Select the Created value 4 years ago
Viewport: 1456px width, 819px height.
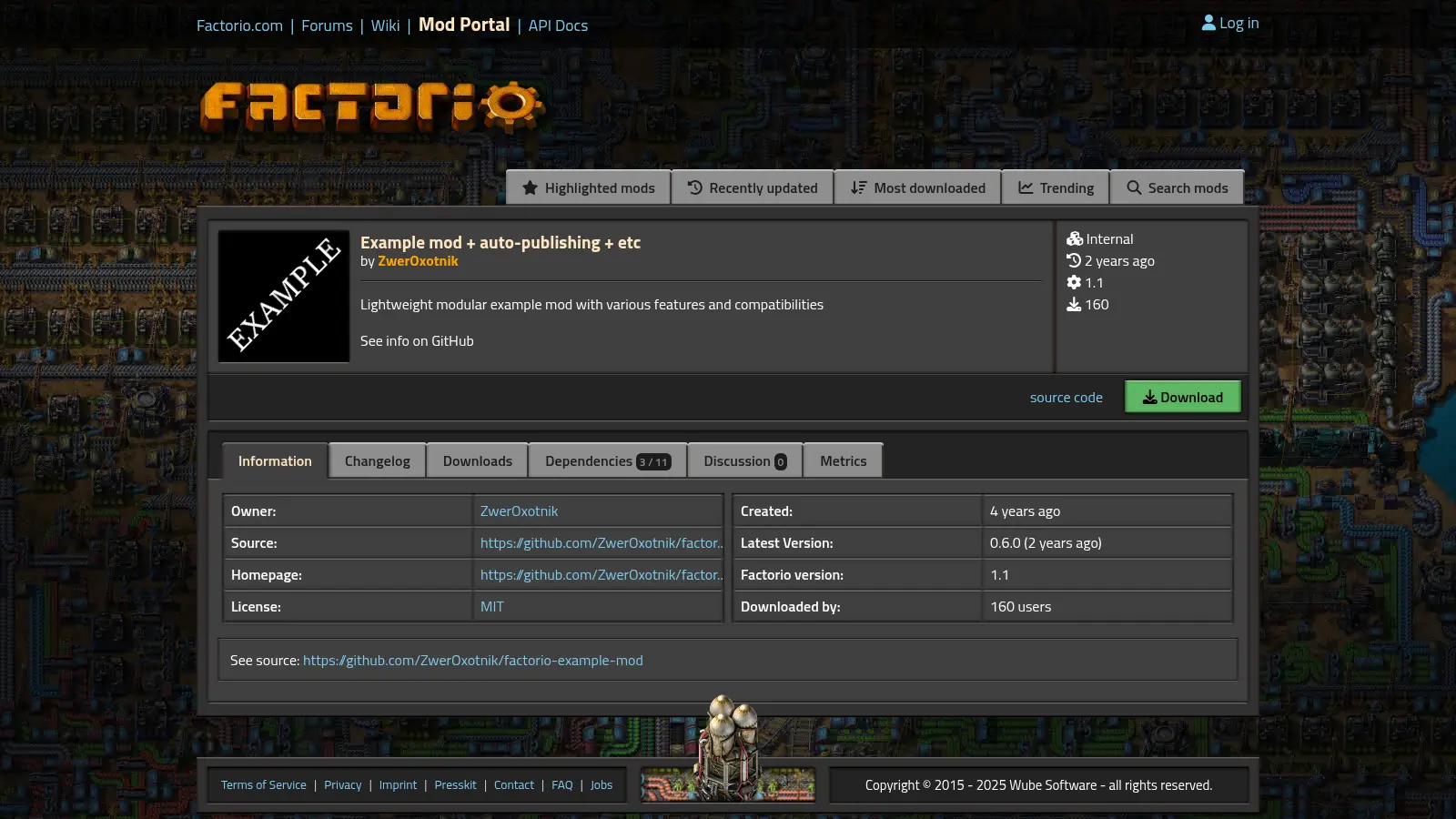1025,511
